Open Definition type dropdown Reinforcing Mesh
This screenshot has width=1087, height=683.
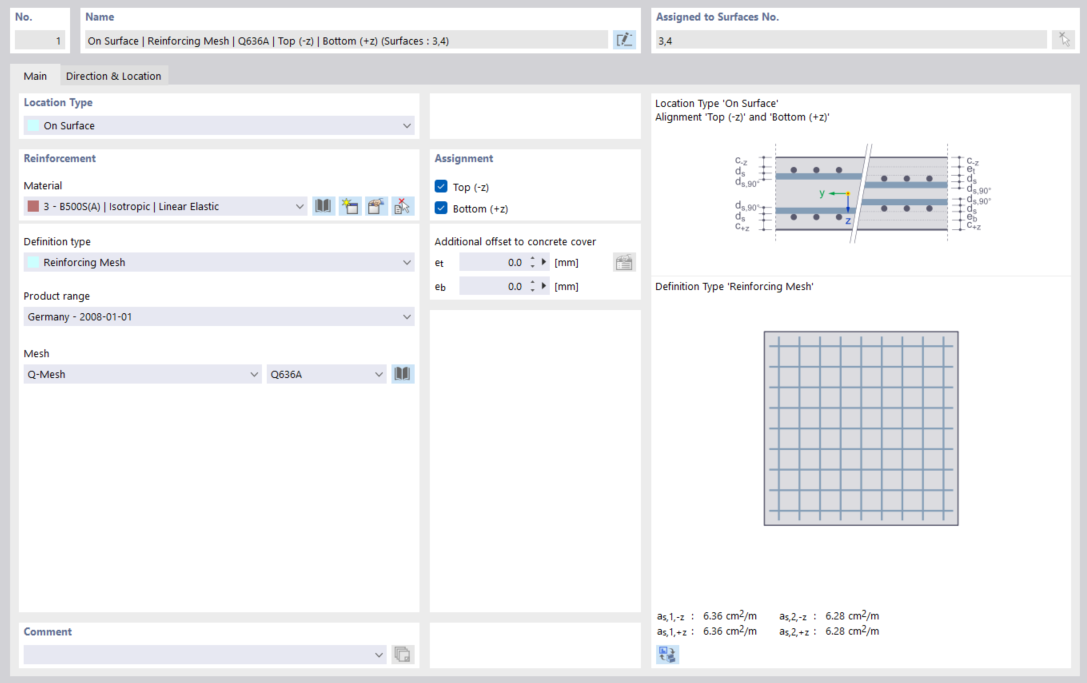tap(219, 262)
